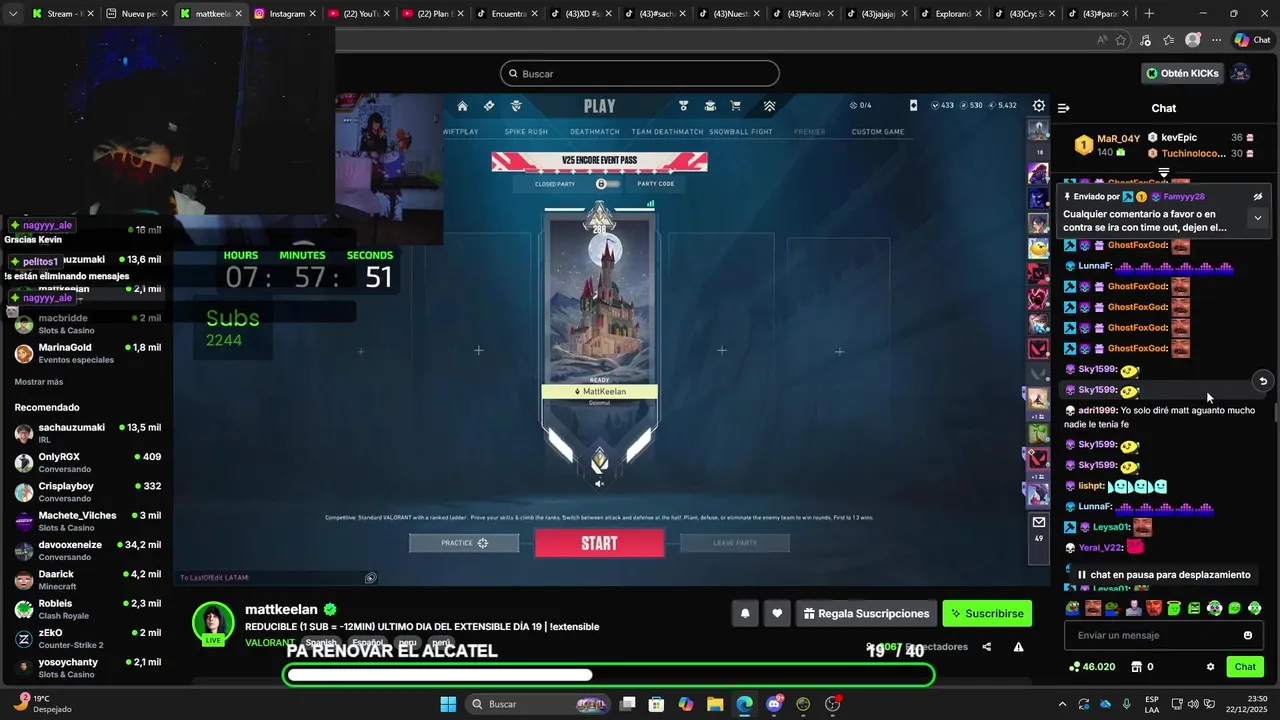Pick the angry green square quick emote

(x=1194, y=608)
